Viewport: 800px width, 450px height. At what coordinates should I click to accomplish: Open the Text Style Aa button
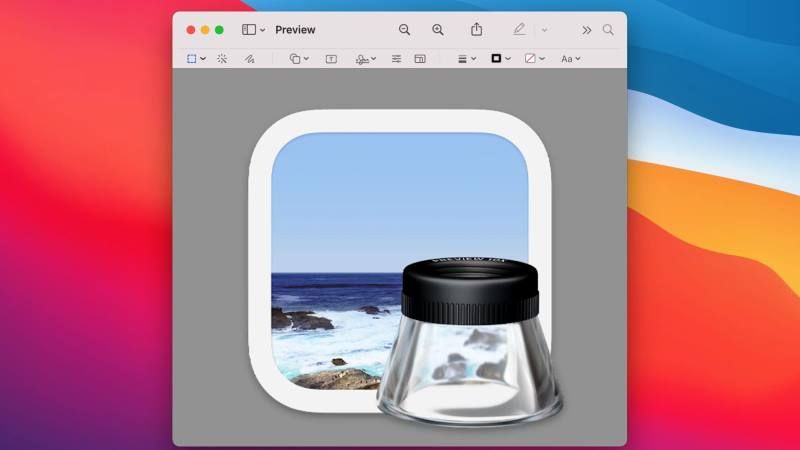(x=566, y=59)
